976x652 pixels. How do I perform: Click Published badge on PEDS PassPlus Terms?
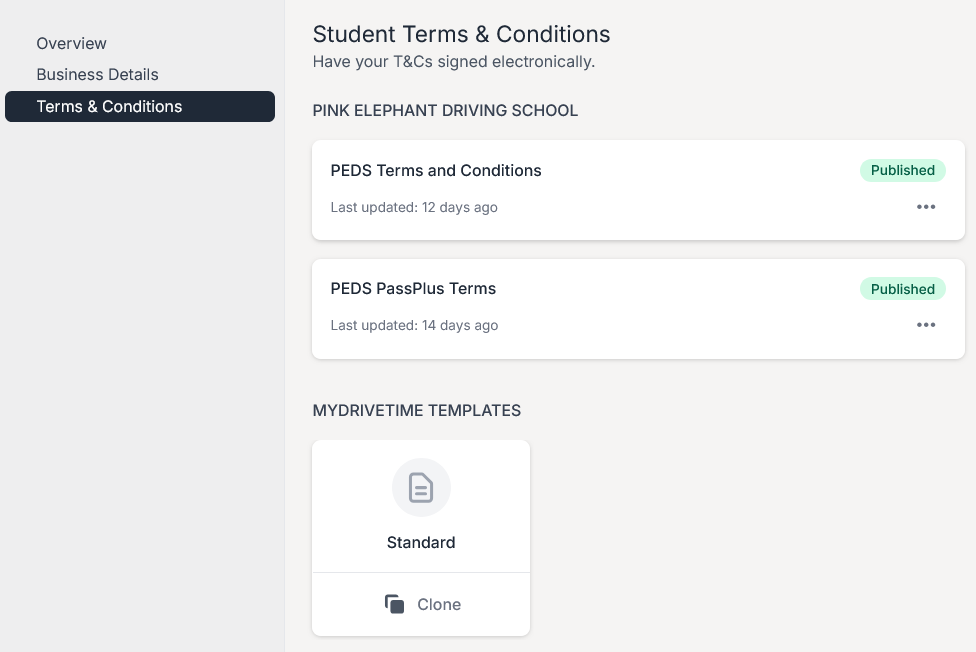tap(902, 289)
